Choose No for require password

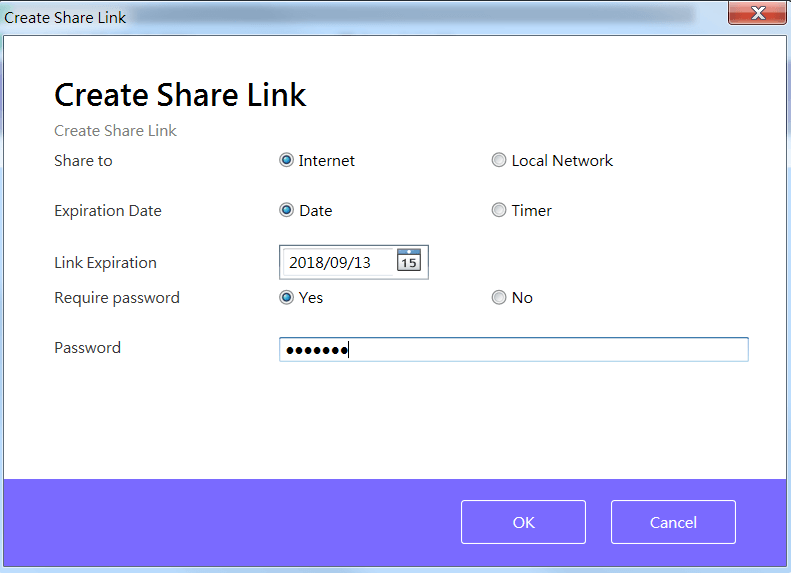tap(499, 298)
